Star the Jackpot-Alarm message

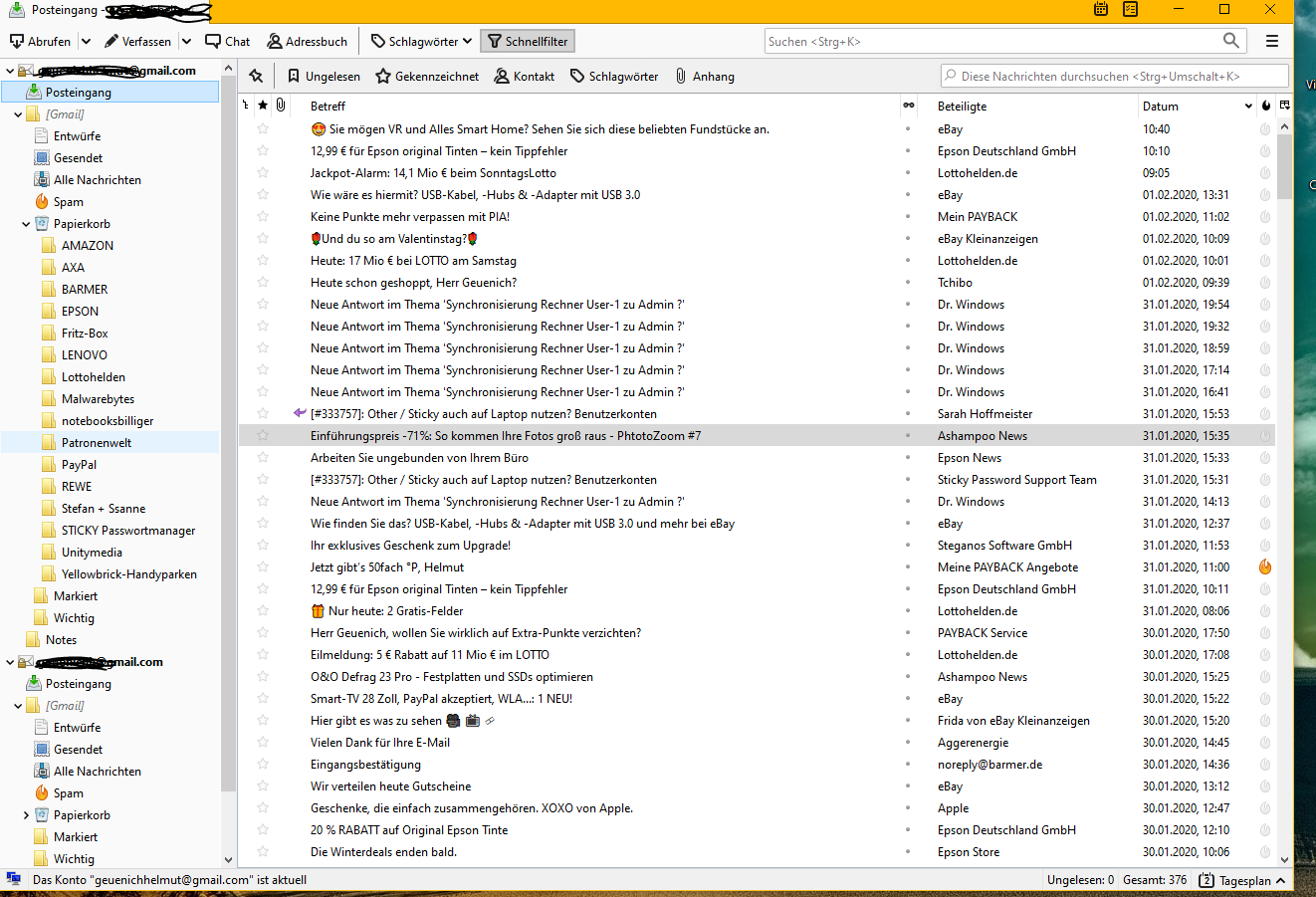(x=263, y=173)
